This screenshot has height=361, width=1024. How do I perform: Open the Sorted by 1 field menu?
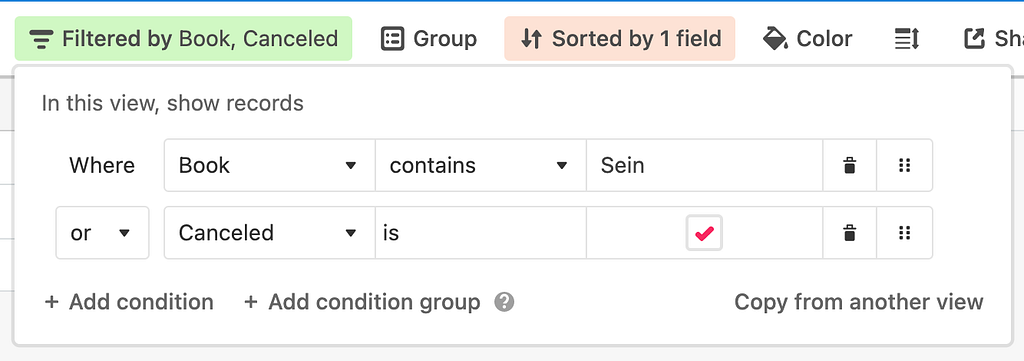pos(620,39)
